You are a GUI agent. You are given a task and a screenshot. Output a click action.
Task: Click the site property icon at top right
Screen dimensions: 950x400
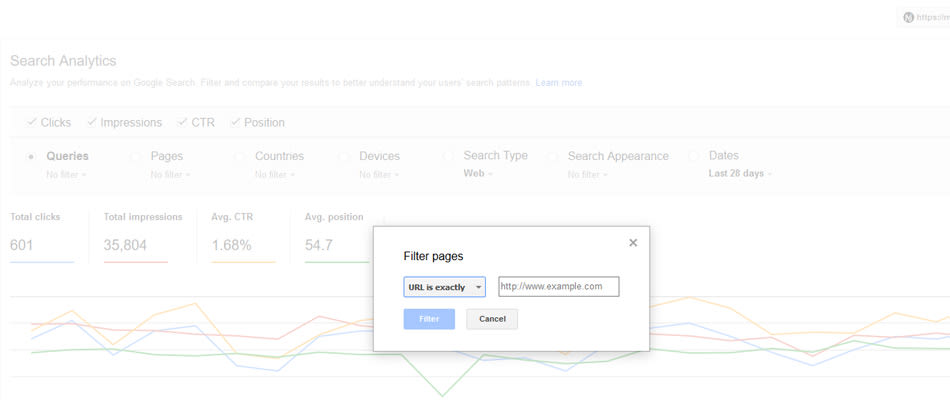click(x=908, y=18)
